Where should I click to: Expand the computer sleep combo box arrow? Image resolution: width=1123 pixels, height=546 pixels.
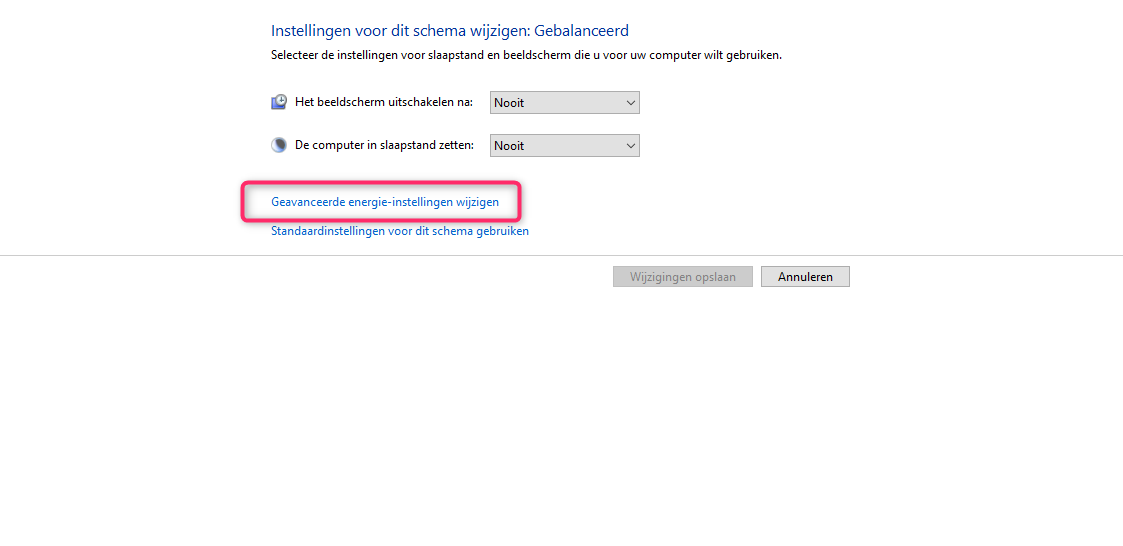pos(630,145)
